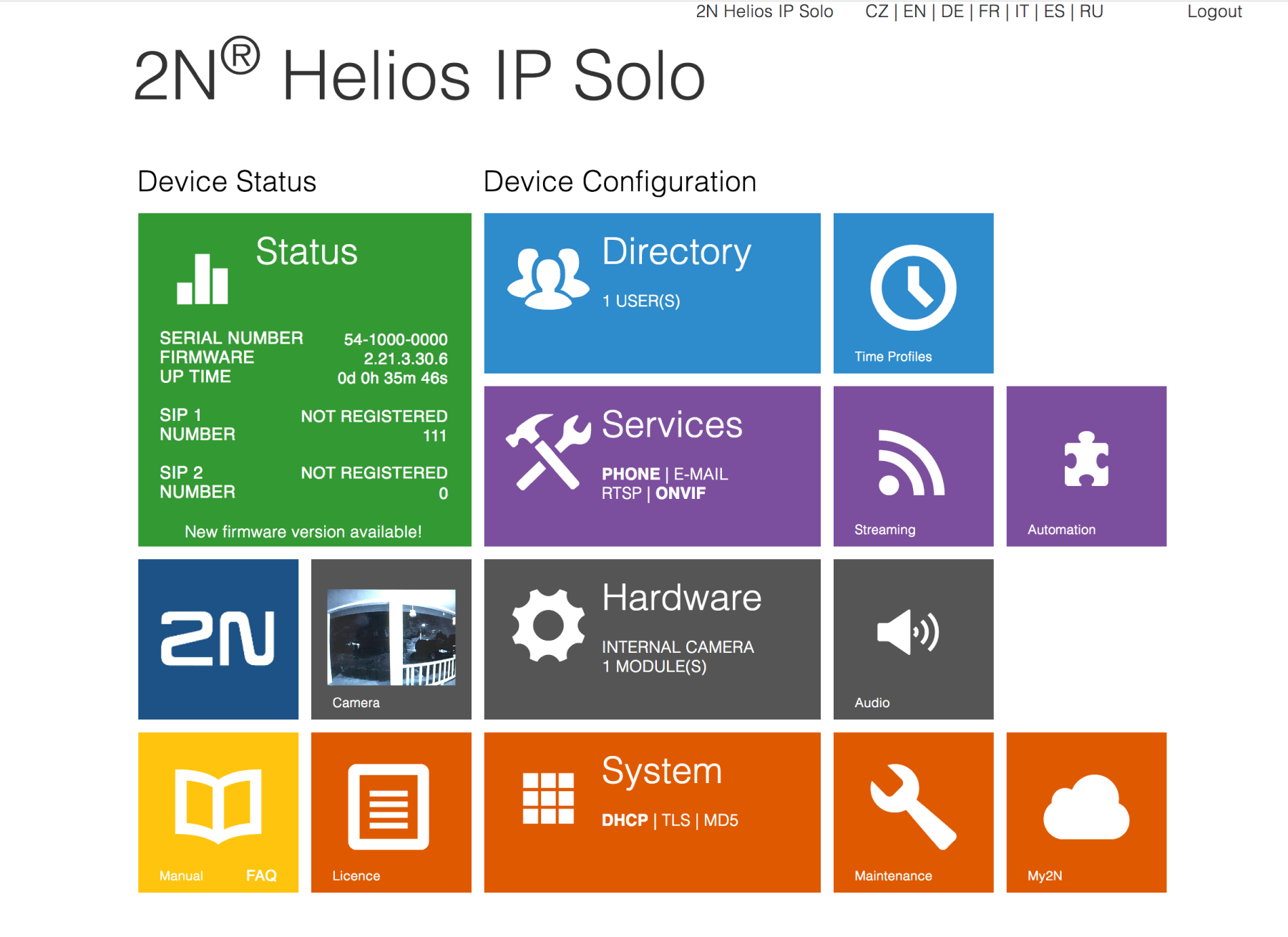
Task: Open the Automation puzzle piece icon
Action: click(1085, 460)
